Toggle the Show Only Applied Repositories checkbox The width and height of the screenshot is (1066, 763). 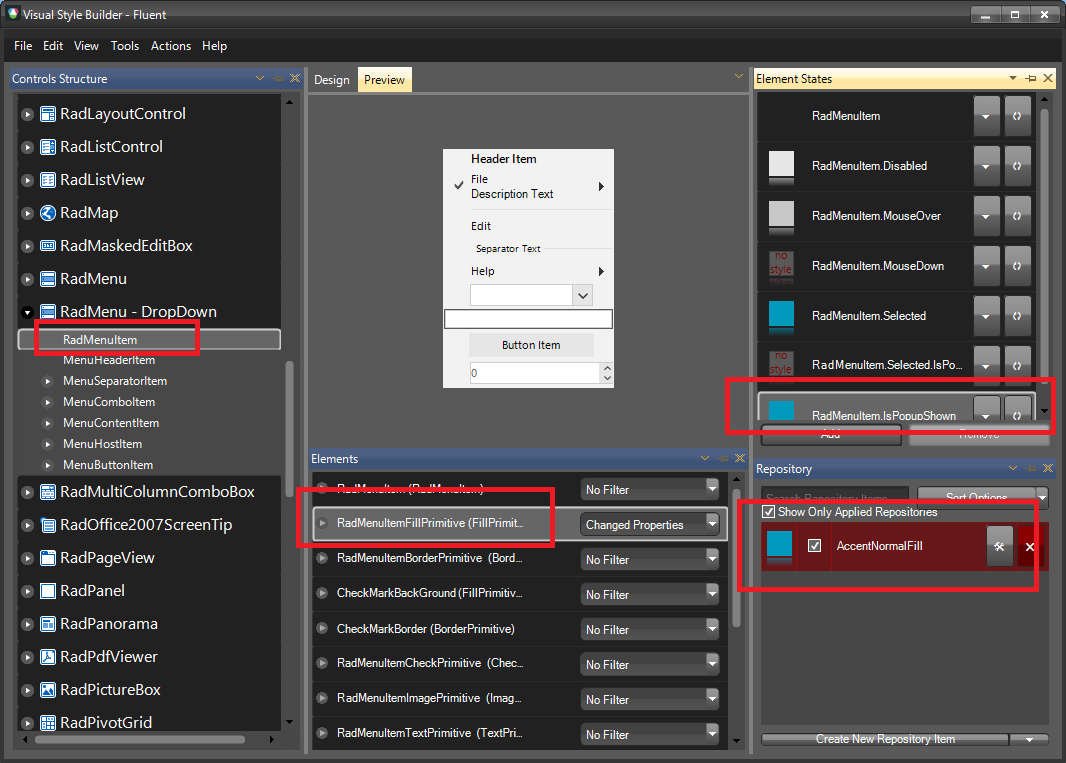pyautogui.click(x=769, y=510)
